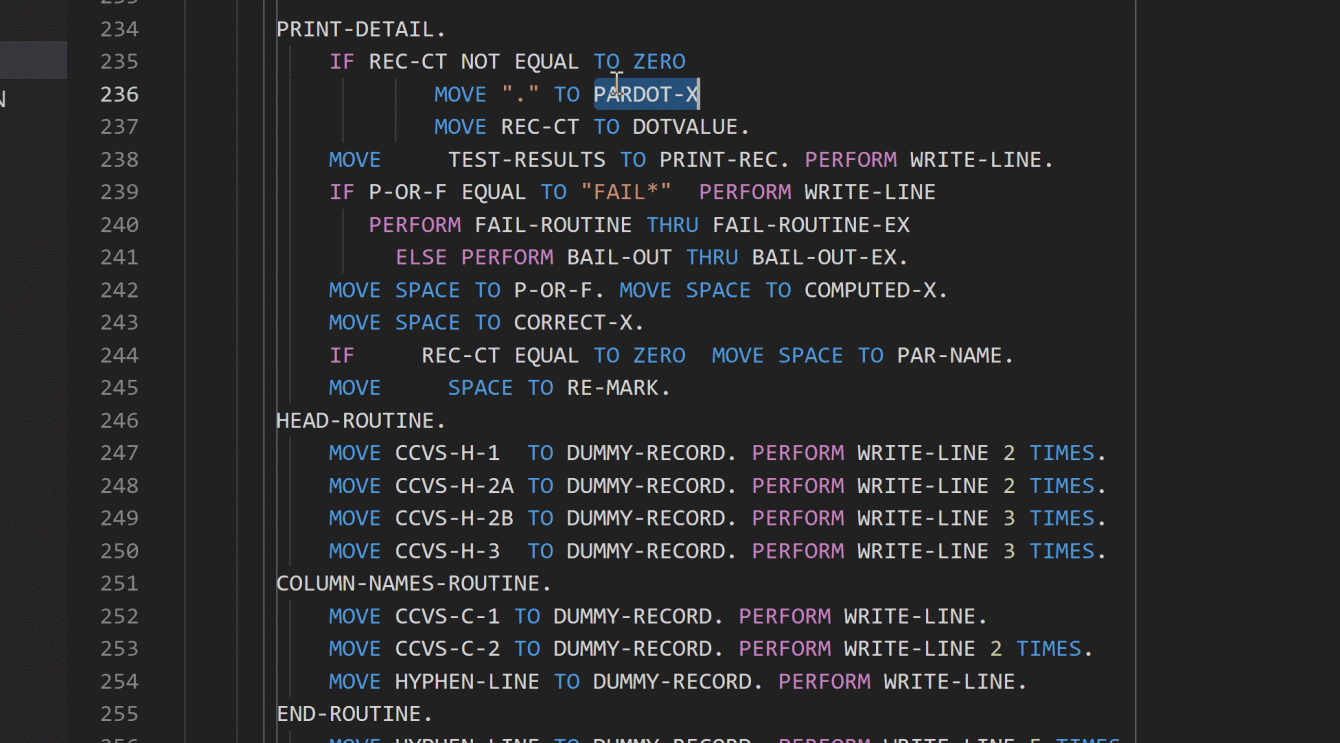Viewport: 1340px width, 743px height.
Task: Click the ELSE keyword on line 241
Action: [x=421, y=257]
